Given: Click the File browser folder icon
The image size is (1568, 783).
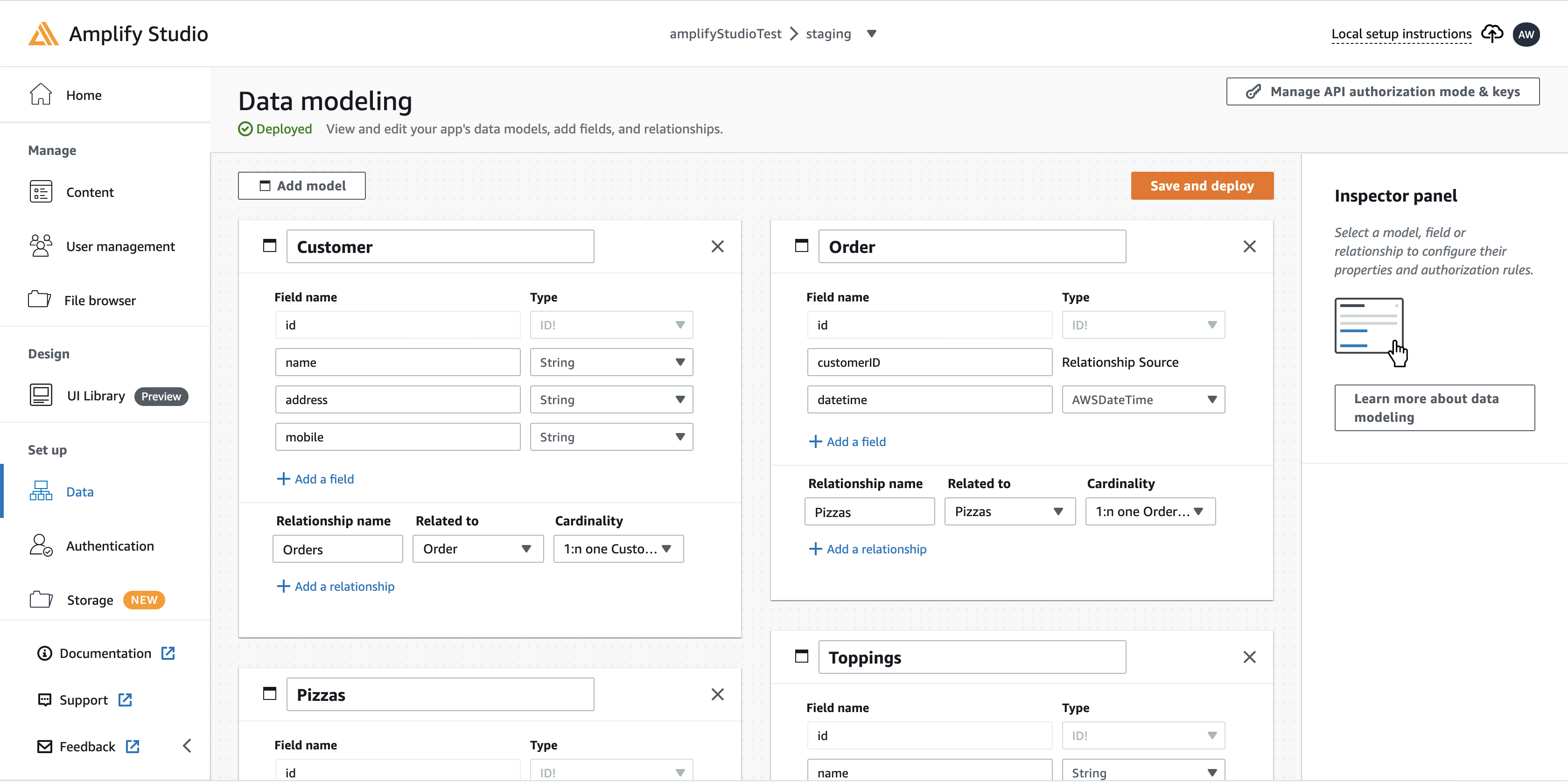Looking at the screenshot, I should (x=40, y=300).
